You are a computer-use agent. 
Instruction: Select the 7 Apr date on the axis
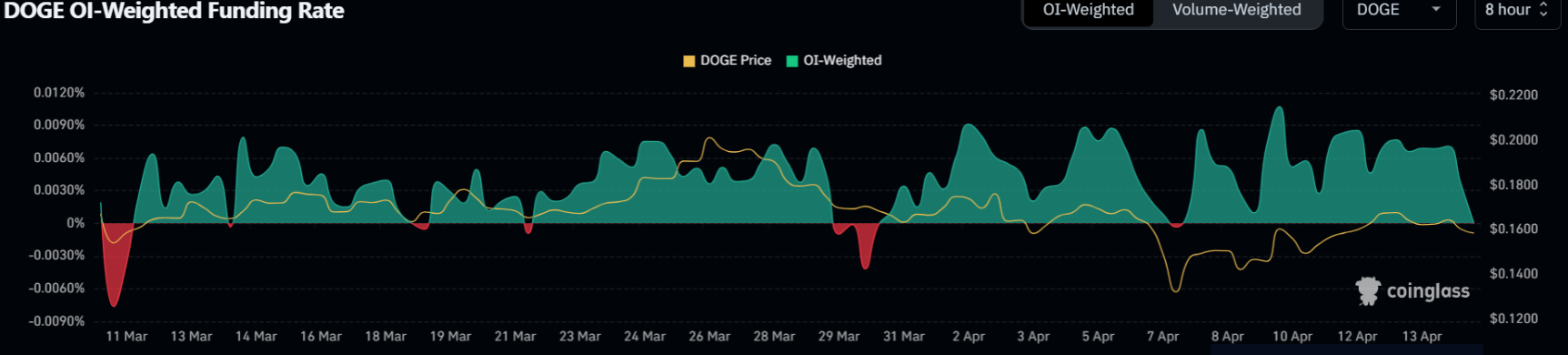click(1162, 336)
